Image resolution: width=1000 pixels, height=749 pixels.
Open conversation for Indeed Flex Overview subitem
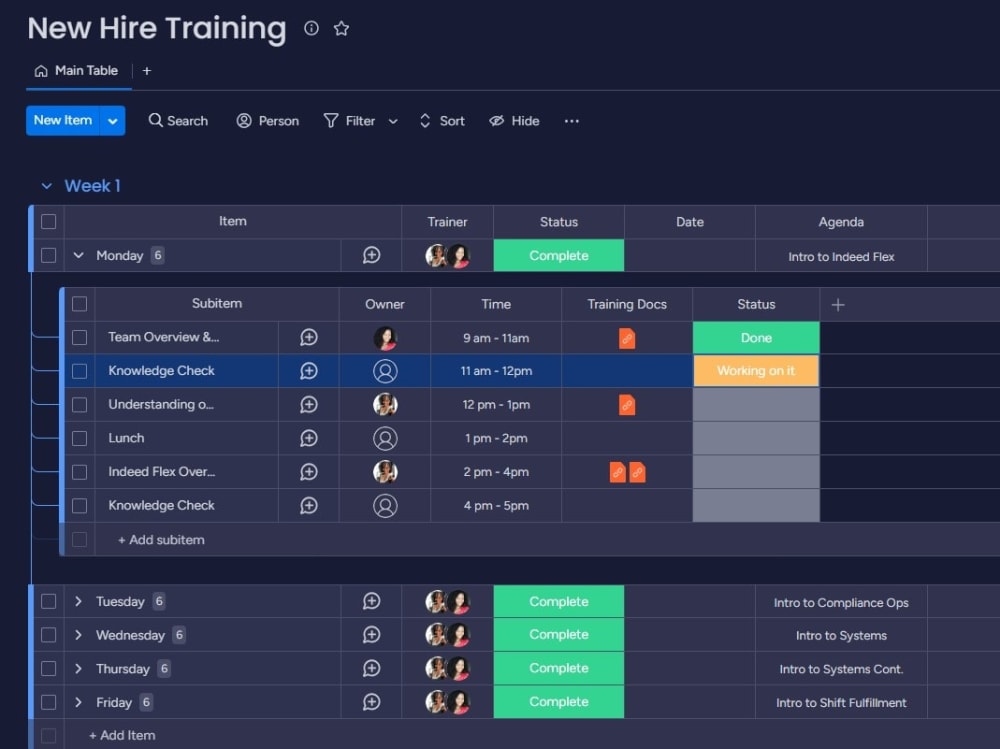click(x=309, y=472)
